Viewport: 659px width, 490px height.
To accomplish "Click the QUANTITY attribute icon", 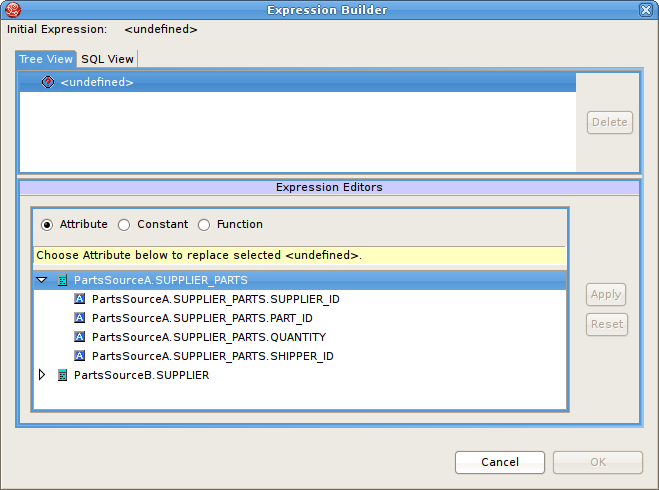I will [80, 337].
